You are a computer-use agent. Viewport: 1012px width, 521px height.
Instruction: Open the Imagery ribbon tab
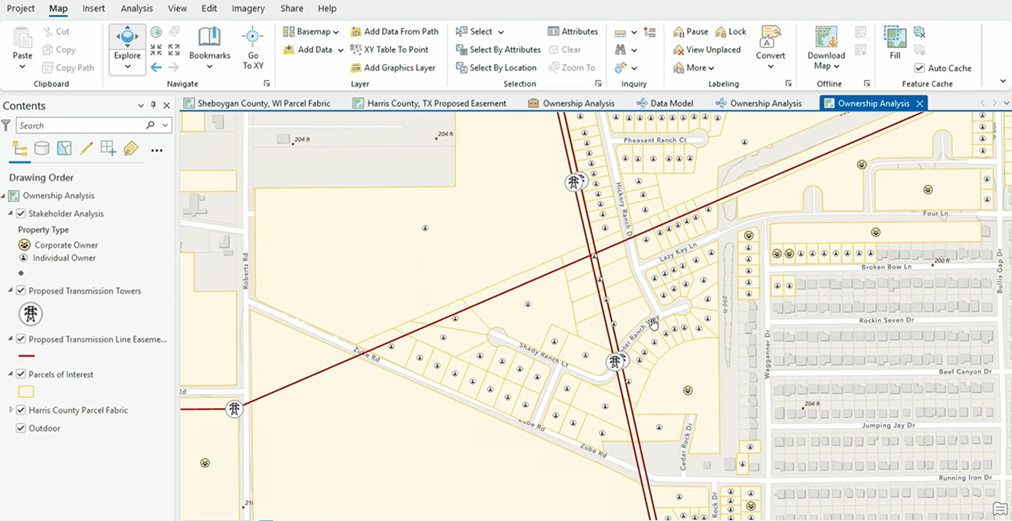[248, 8]
